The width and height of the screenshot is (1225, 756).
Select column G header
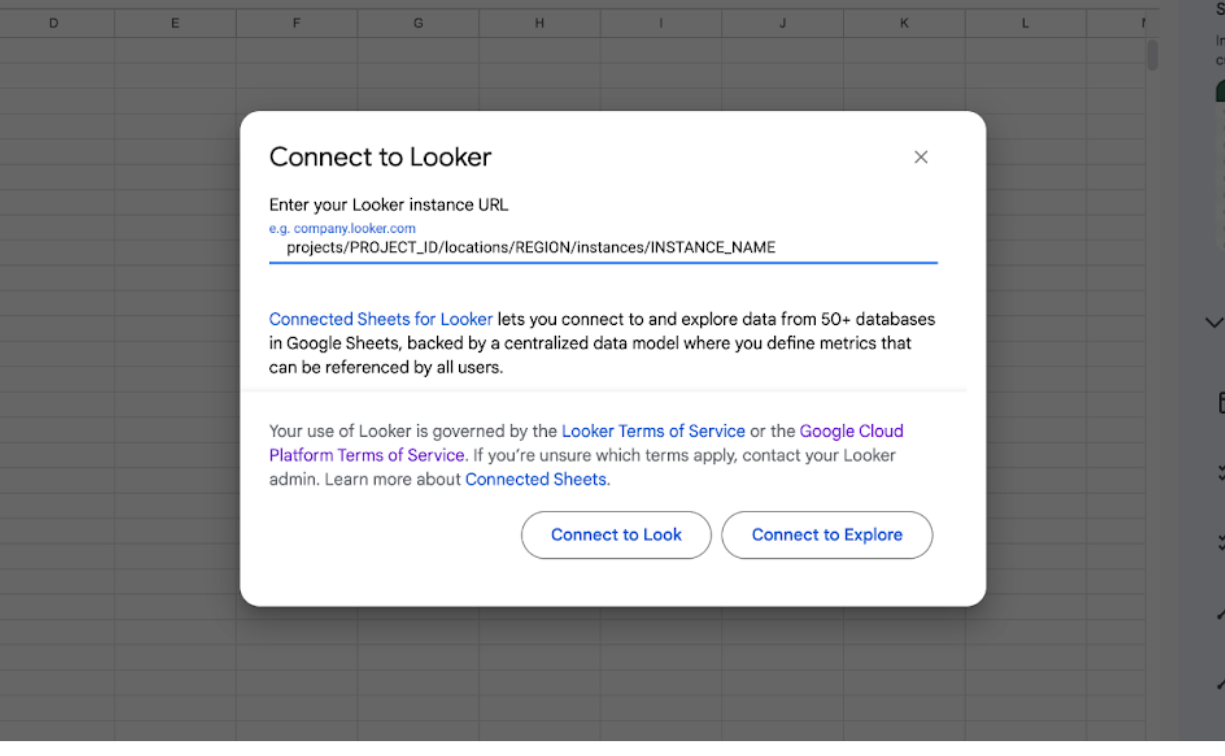coord(418,22)
